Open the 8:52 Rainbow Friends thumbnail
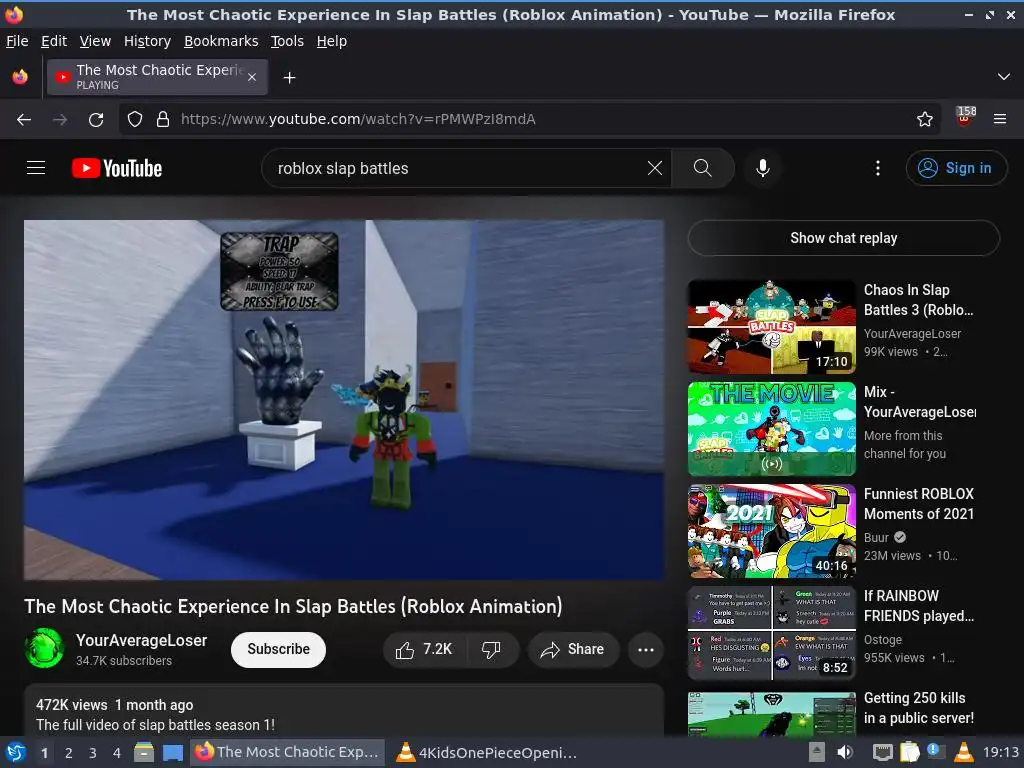 point(772,633)
